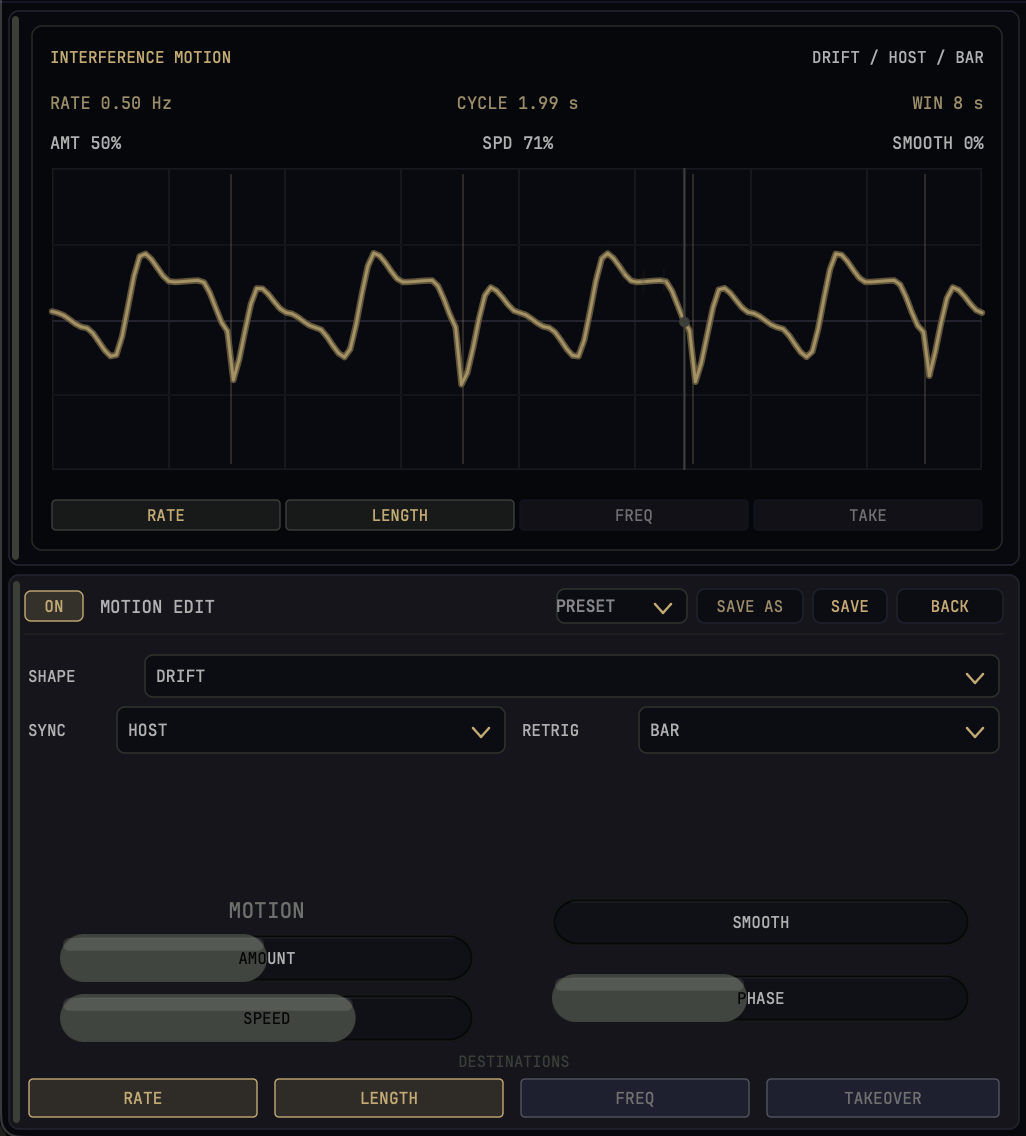Image resolution: width=1026 pixels, height=1136 pixels.
Task: Click the SPEED slider
Action: pos(266,1018)
